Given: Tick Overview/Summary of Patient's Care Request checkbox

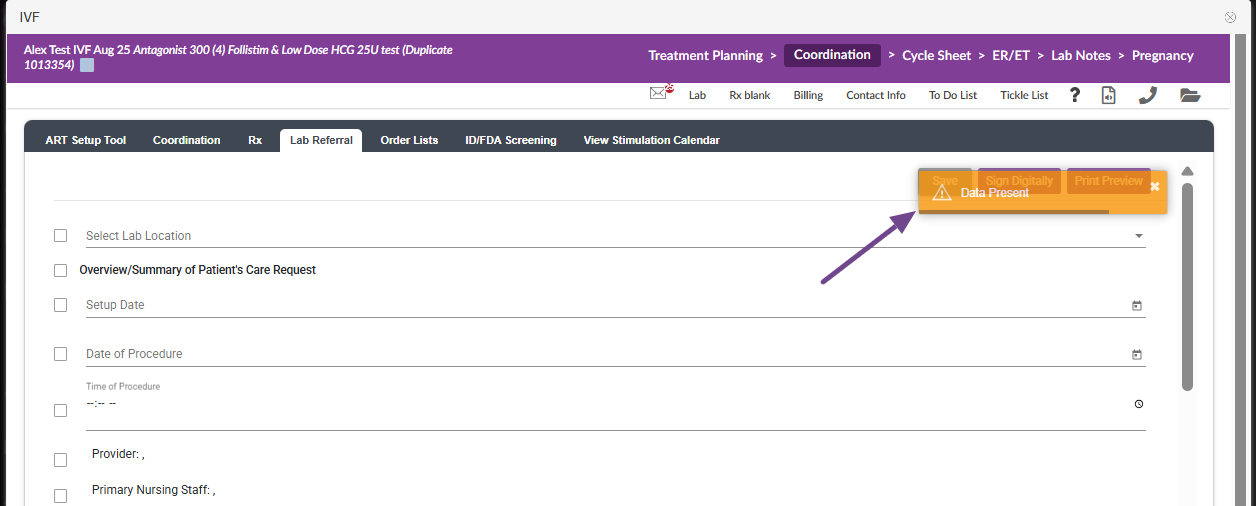Looking at the screenshot, I should point(61,271).
